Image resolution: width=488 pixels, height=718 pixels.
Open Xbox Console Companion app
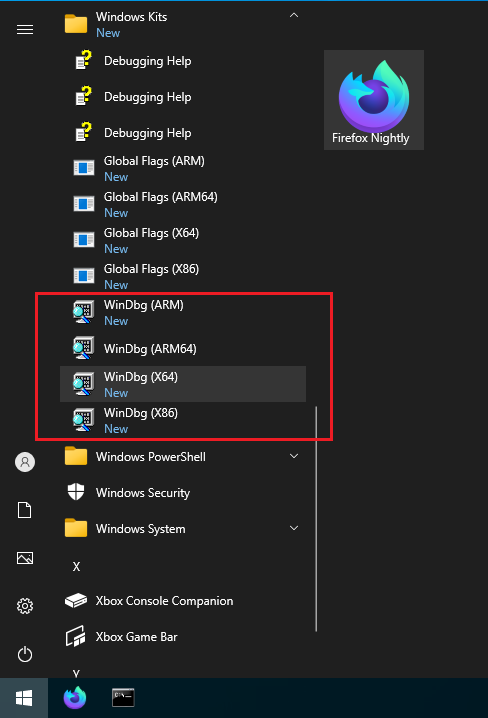183,600
